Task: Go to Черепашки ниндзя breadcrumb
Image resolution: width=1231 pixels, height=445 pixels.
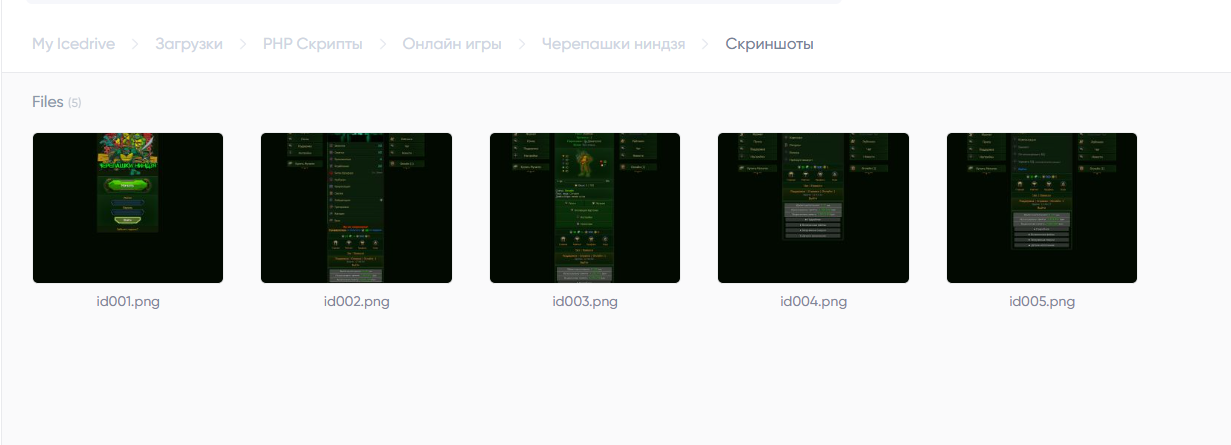Action: [614, 44]
